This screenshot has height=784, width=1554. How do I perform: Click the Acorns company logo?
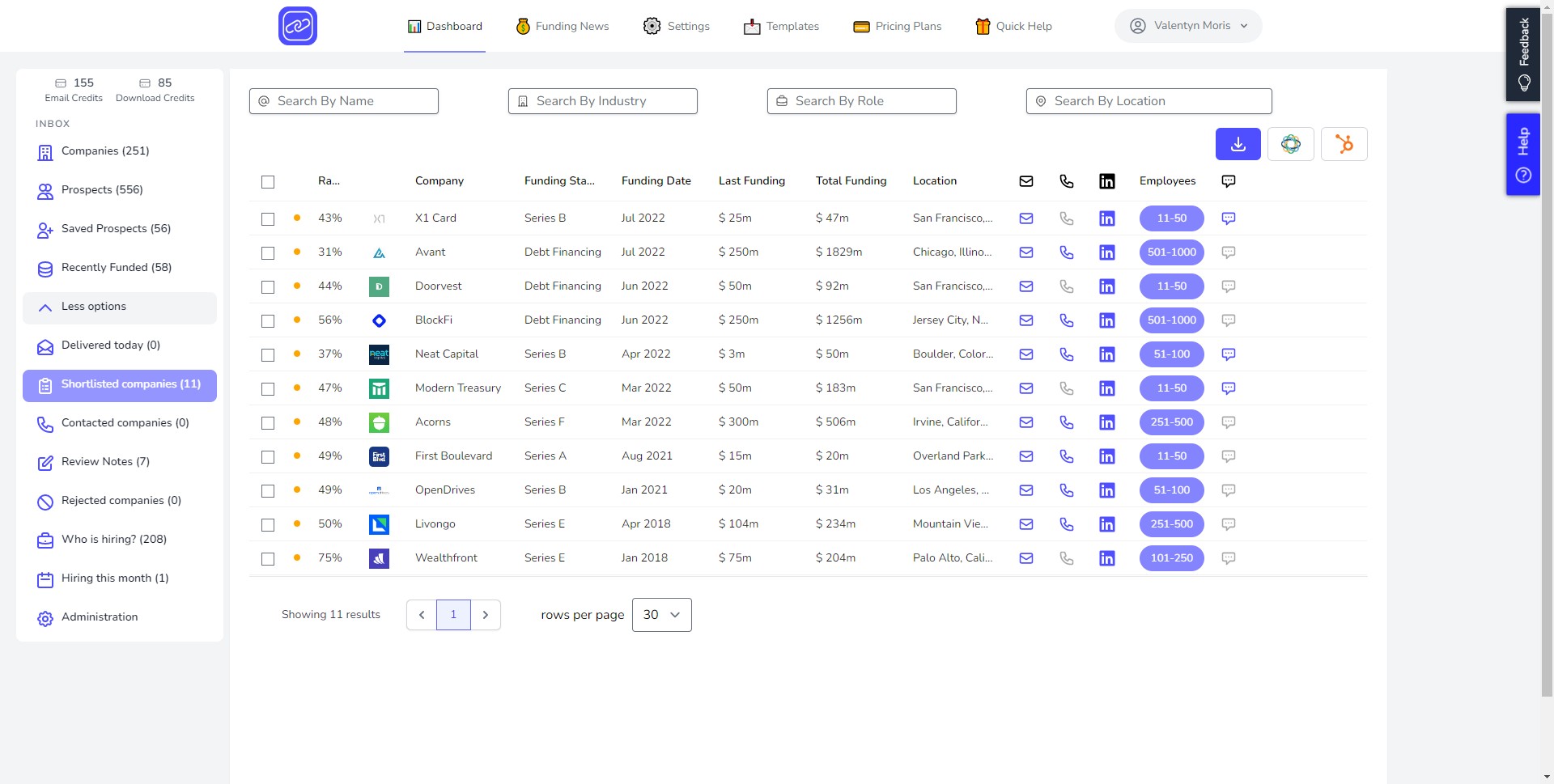point(379,422)
